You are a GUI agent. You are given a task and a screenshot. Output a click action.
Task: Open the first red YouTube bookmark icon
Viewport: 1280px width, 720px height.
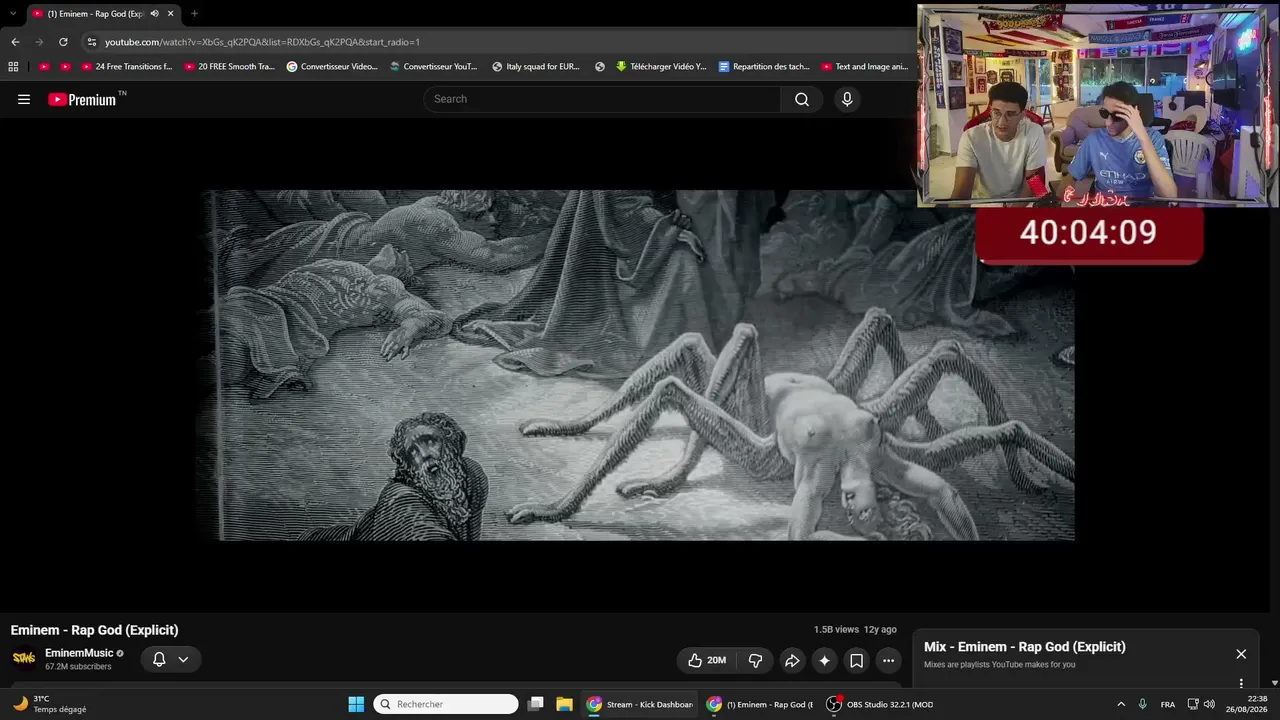pyautogui.click(x=44, y=67)
